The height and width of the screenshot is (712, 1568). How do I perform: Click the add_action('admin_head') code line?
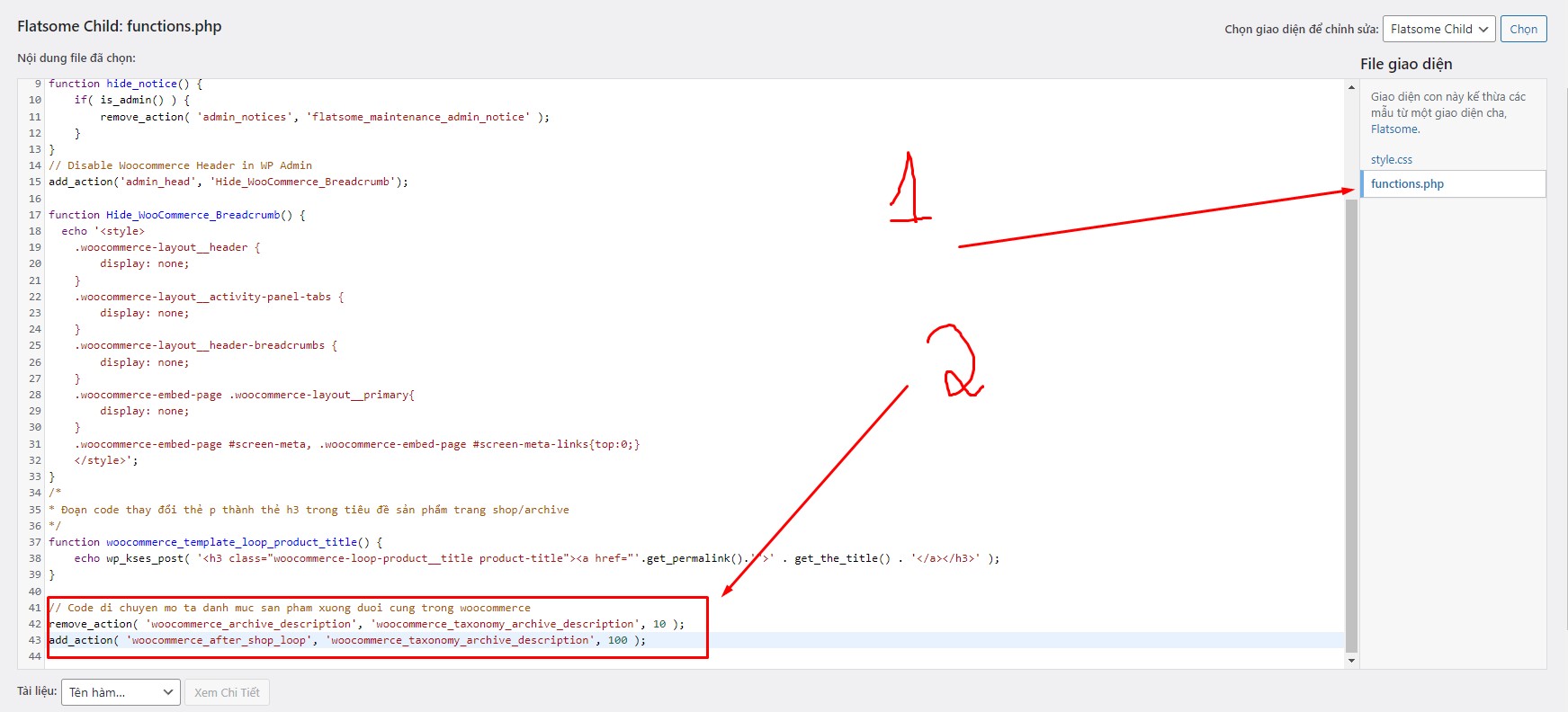(228, 182)
